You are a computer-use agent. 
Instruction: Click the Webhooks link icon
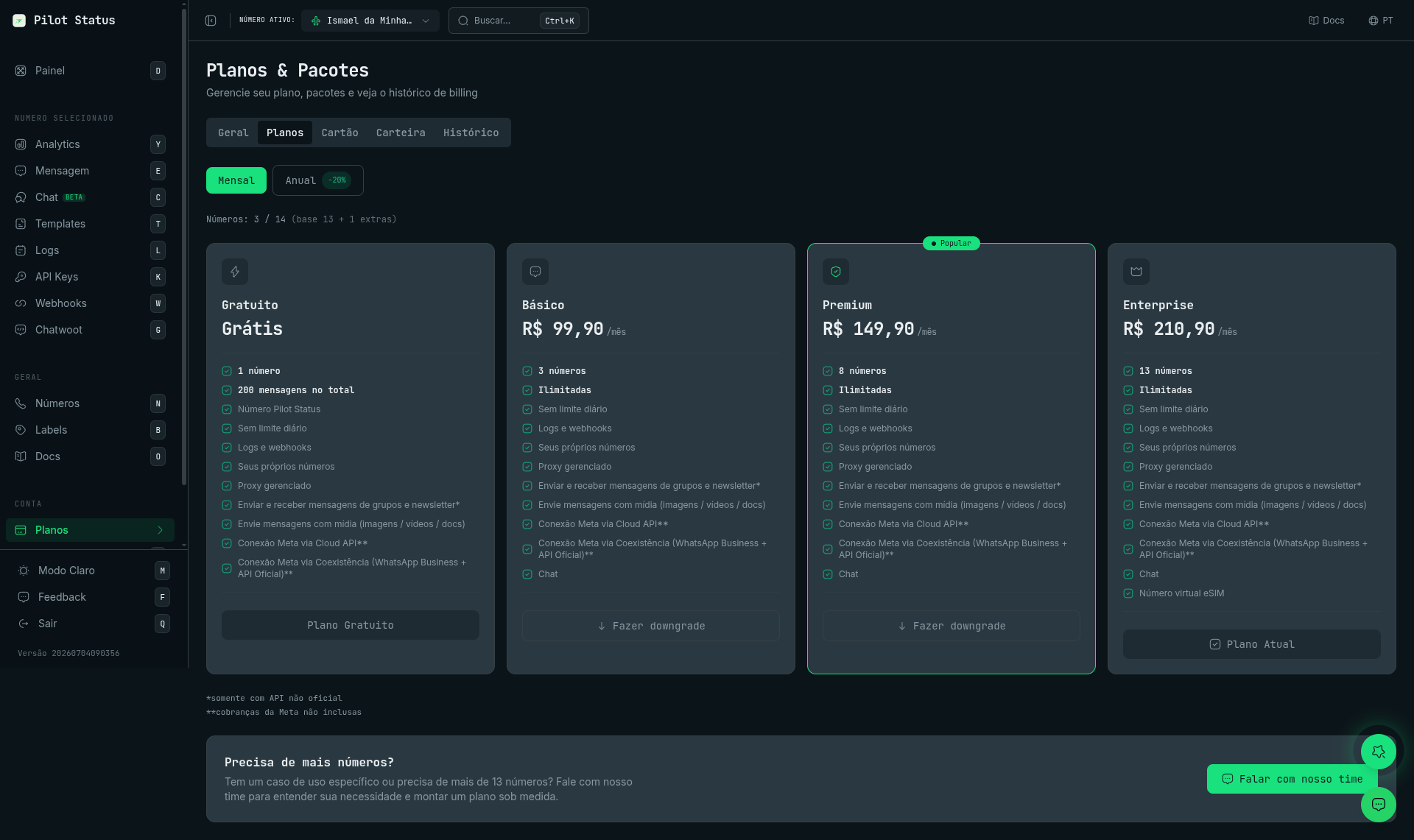pos(21,303)
